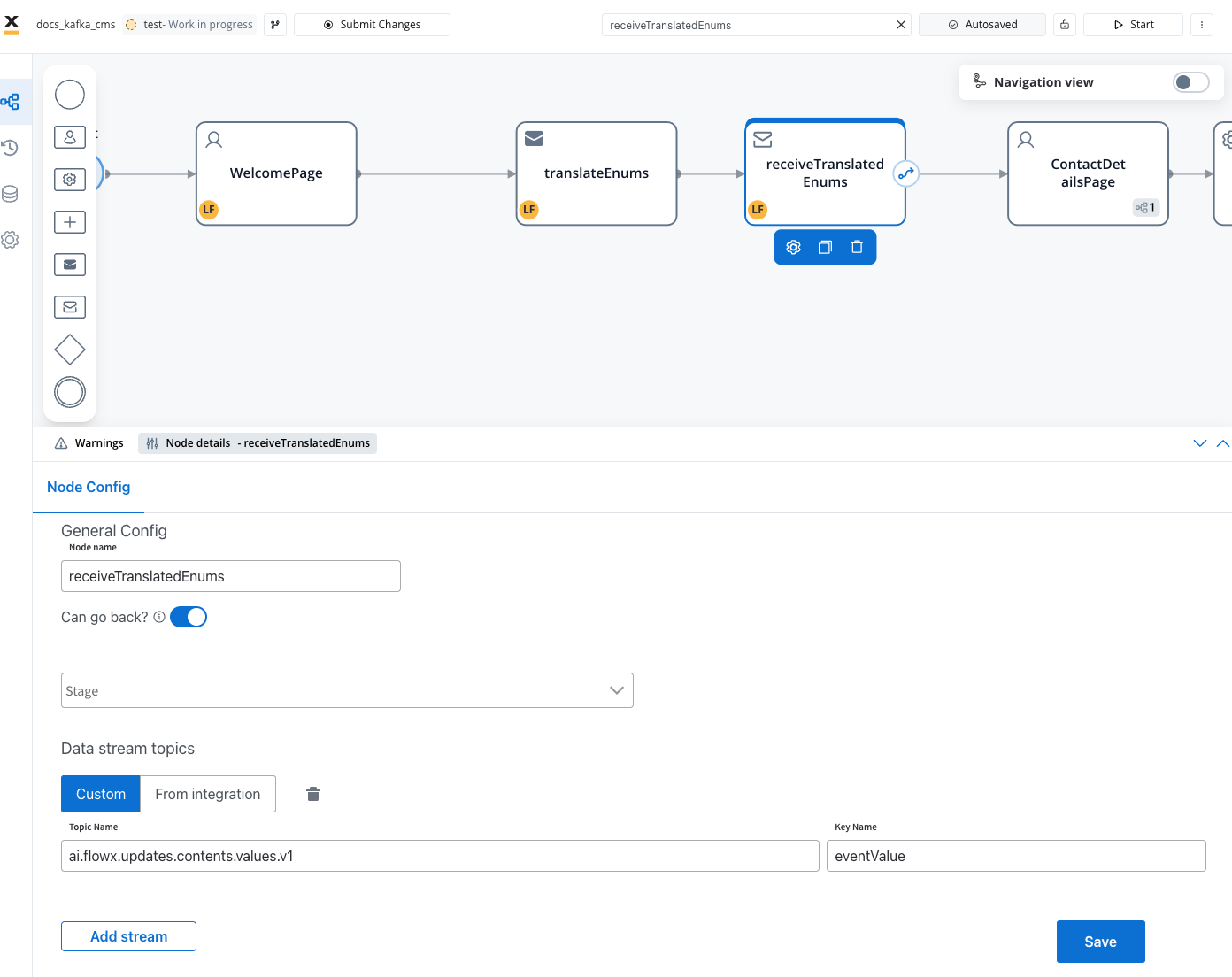This screenshot has width=1232, height=977.
Task: Collapse bottom panel with down chevron
Action: 1200,443
